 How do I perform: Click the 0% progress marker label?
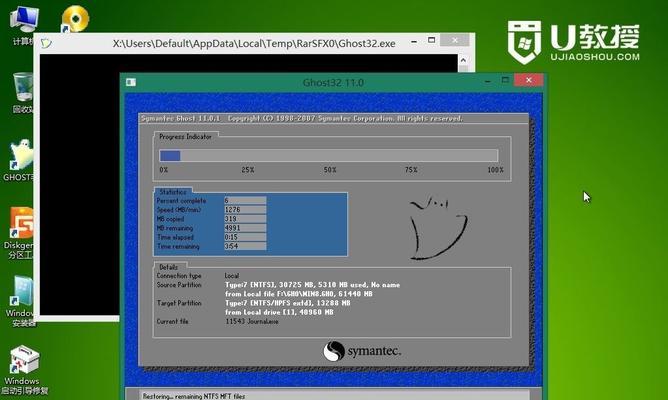coord(164,170)
